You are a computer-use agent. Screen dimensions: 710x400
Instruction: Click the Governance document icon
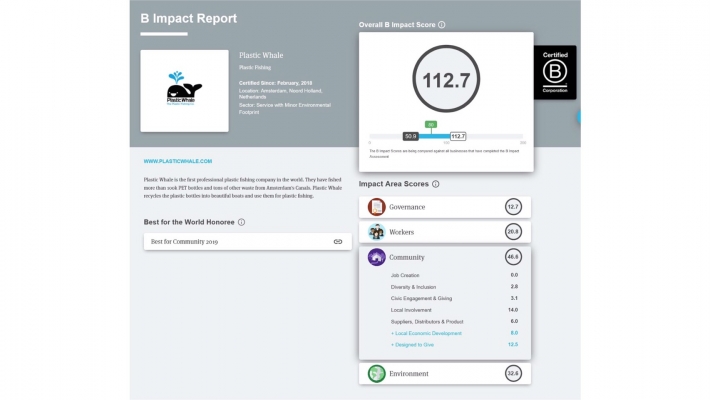tap(377, 207)
